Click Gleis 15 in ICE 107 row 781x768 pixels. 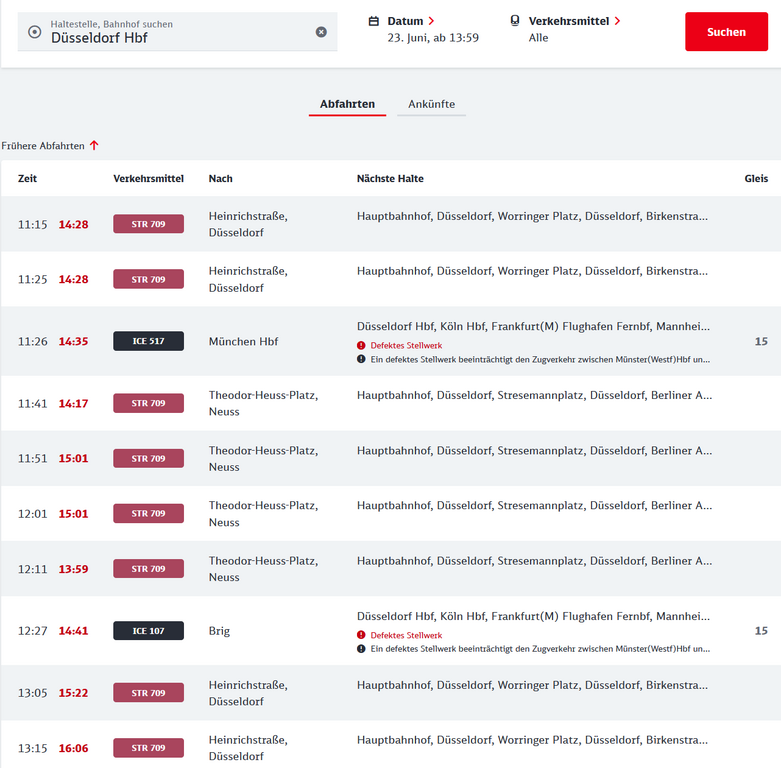(x=761, y=631)
